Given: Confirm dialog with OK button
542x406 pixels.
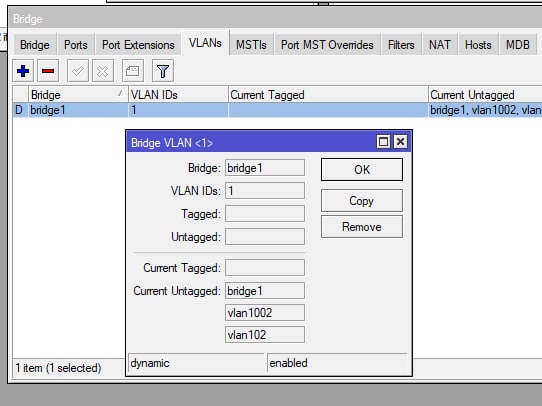Looking at the screenshot, I should pyautogui.click(x=362, y=170).
